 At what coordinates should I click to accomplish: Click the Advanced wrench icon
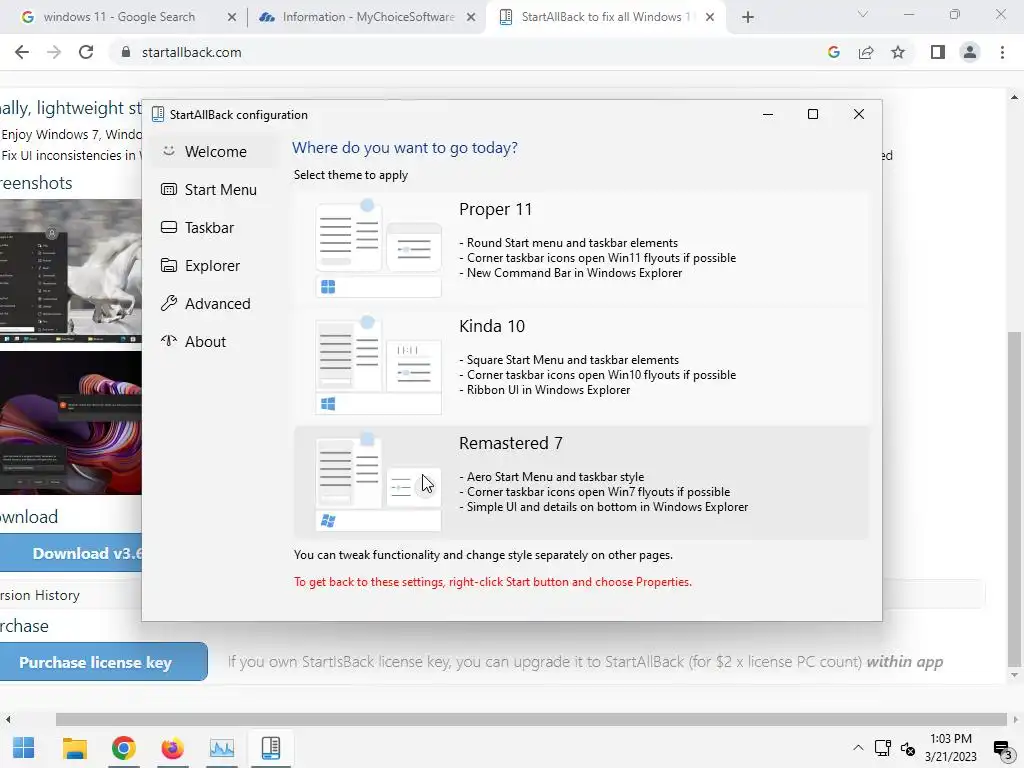[x=168, y=303]
